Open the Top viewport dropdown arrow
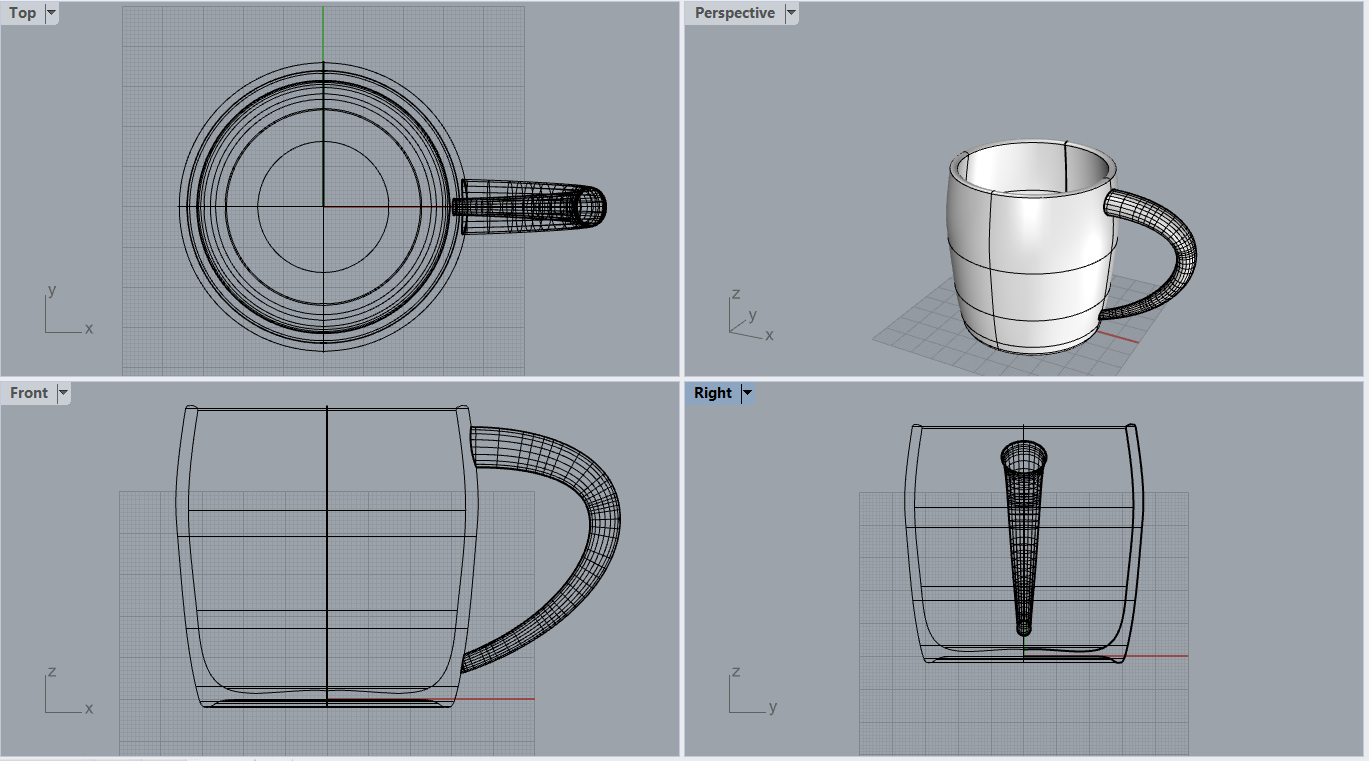1369x761 pixels. point(51,13)
